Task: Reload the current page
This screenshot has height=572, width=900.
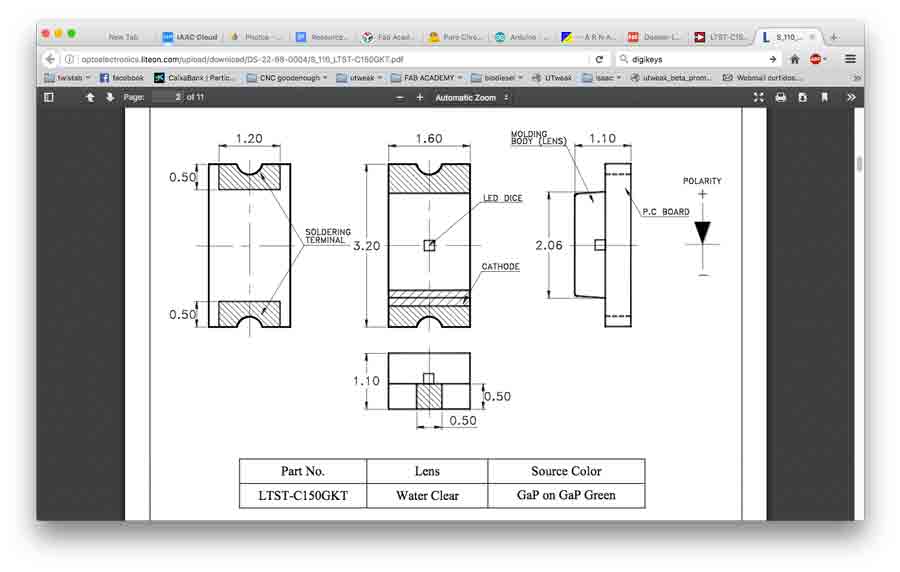Action: [x=599, y=59]
